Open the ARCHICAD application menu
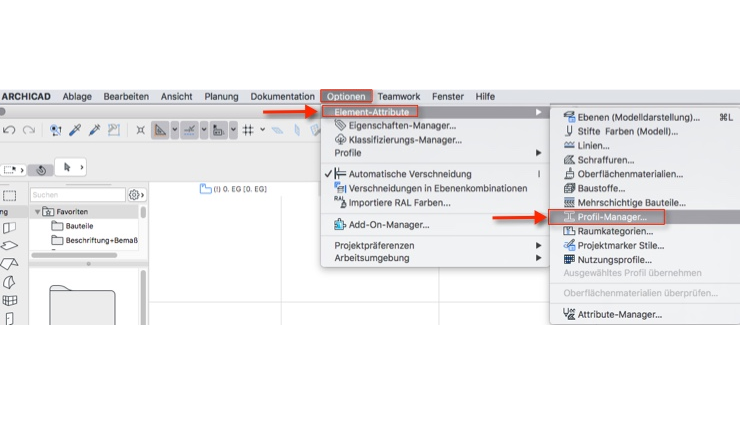740x430 pixels. point(26,96)
